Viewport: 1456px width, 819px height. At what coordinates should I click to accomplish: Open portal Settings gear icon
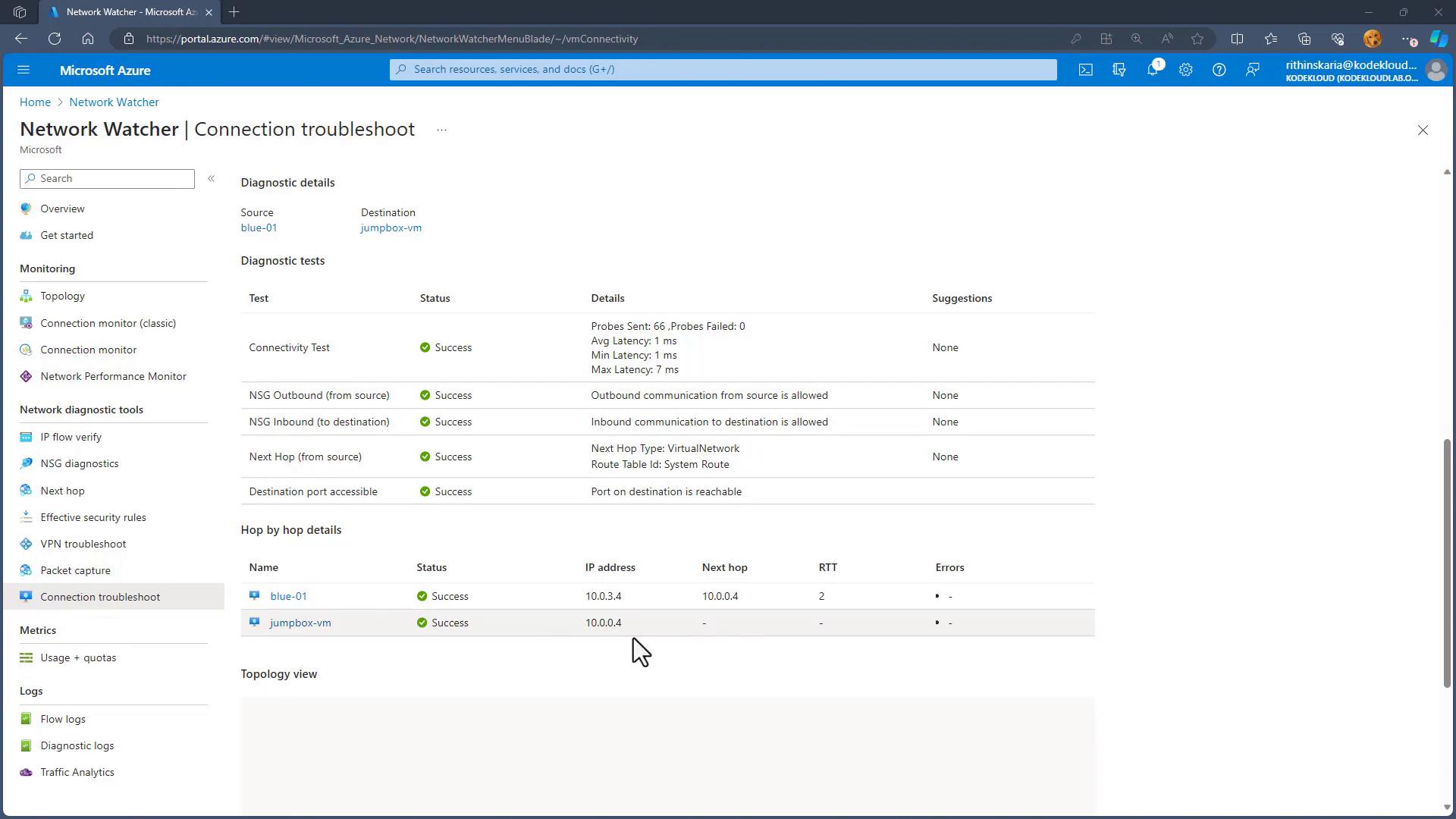pos(1186,70)
